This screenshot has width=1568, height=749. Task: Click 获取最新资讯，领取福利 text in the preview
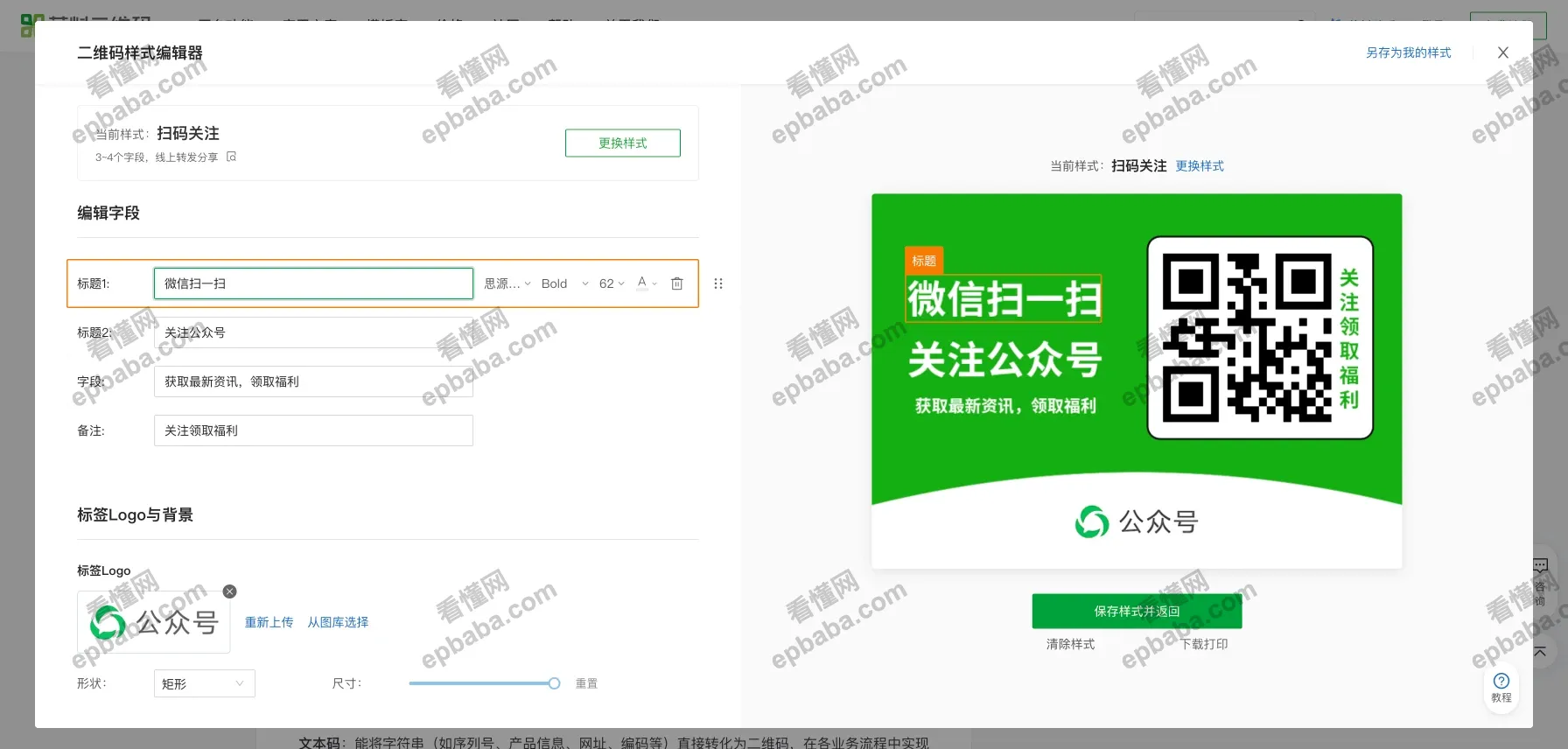click(1005, 406)
